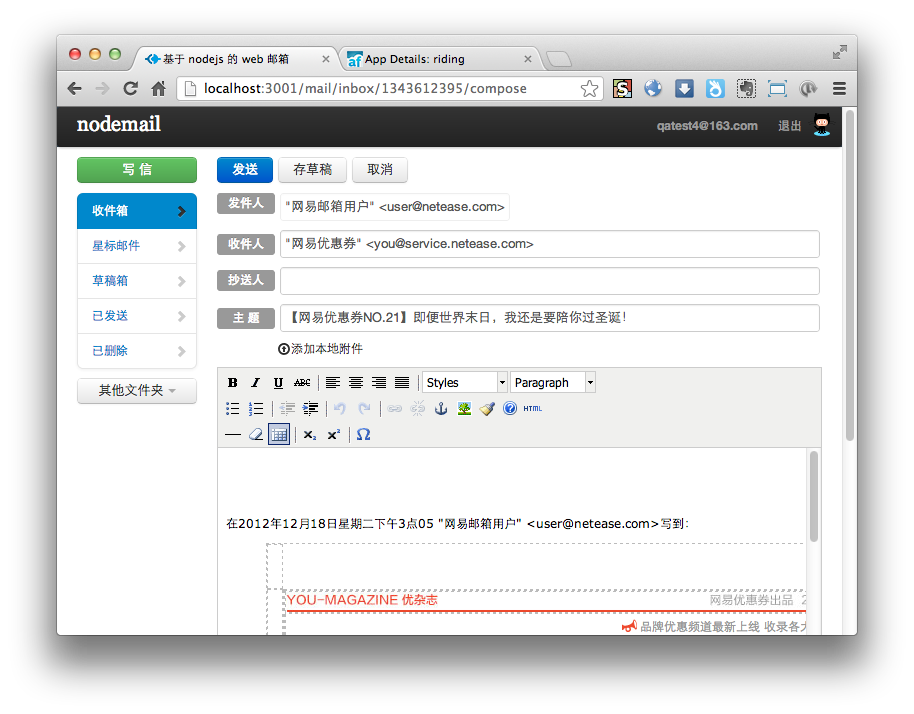Open browser home page icon

[159, 89]
